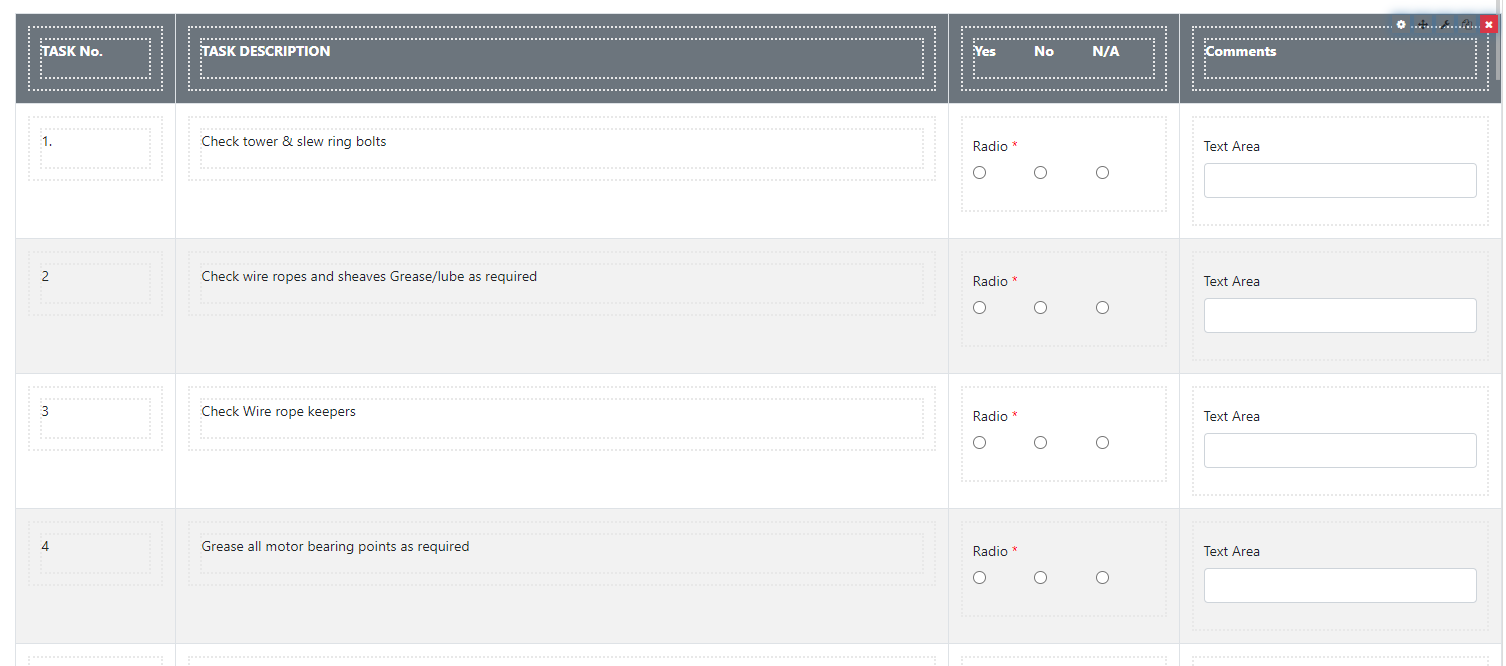Click comments text area for task 1
Screen dimensions: 1506x666
click(1340, 180)
